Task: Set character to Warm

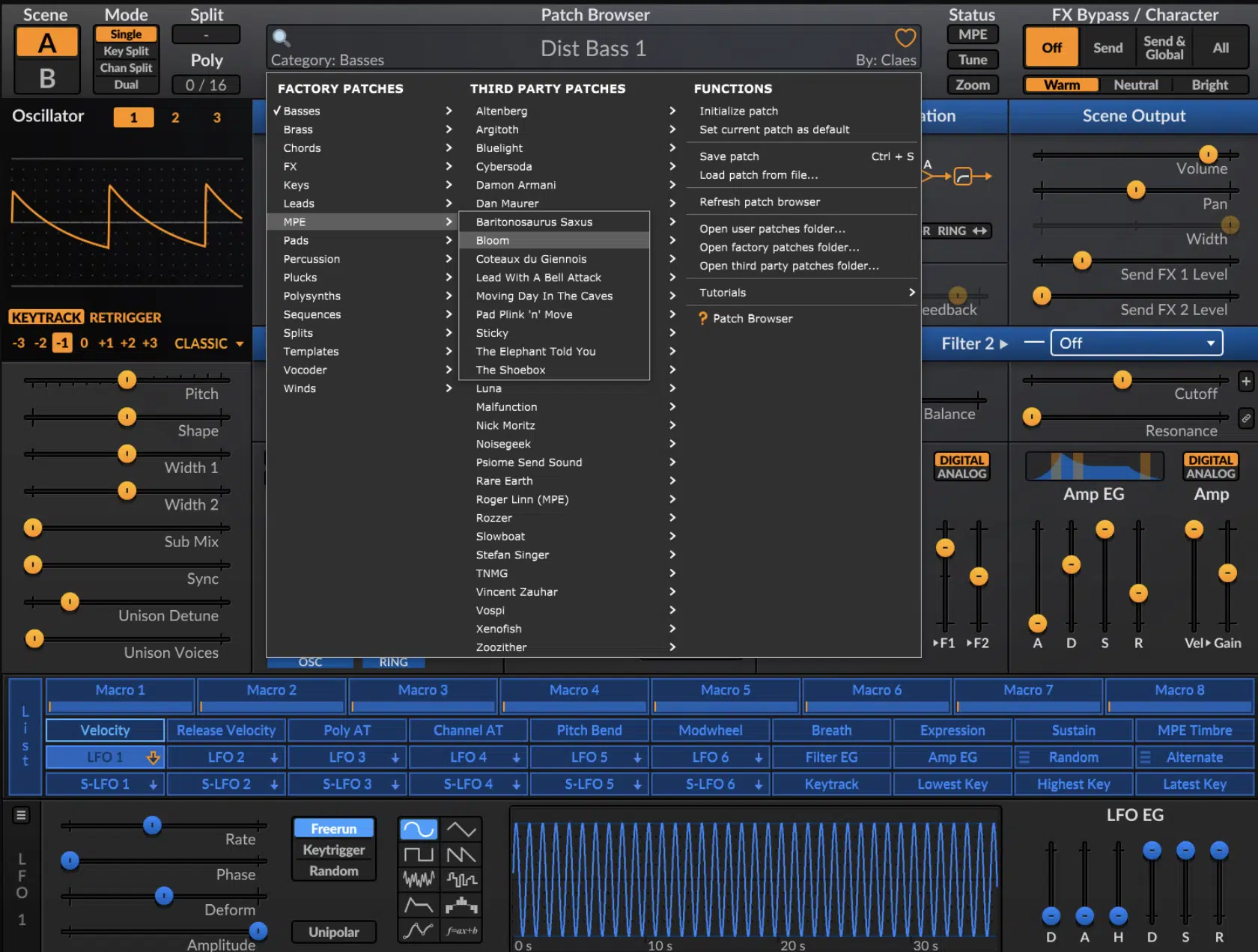Action: 1062,85
